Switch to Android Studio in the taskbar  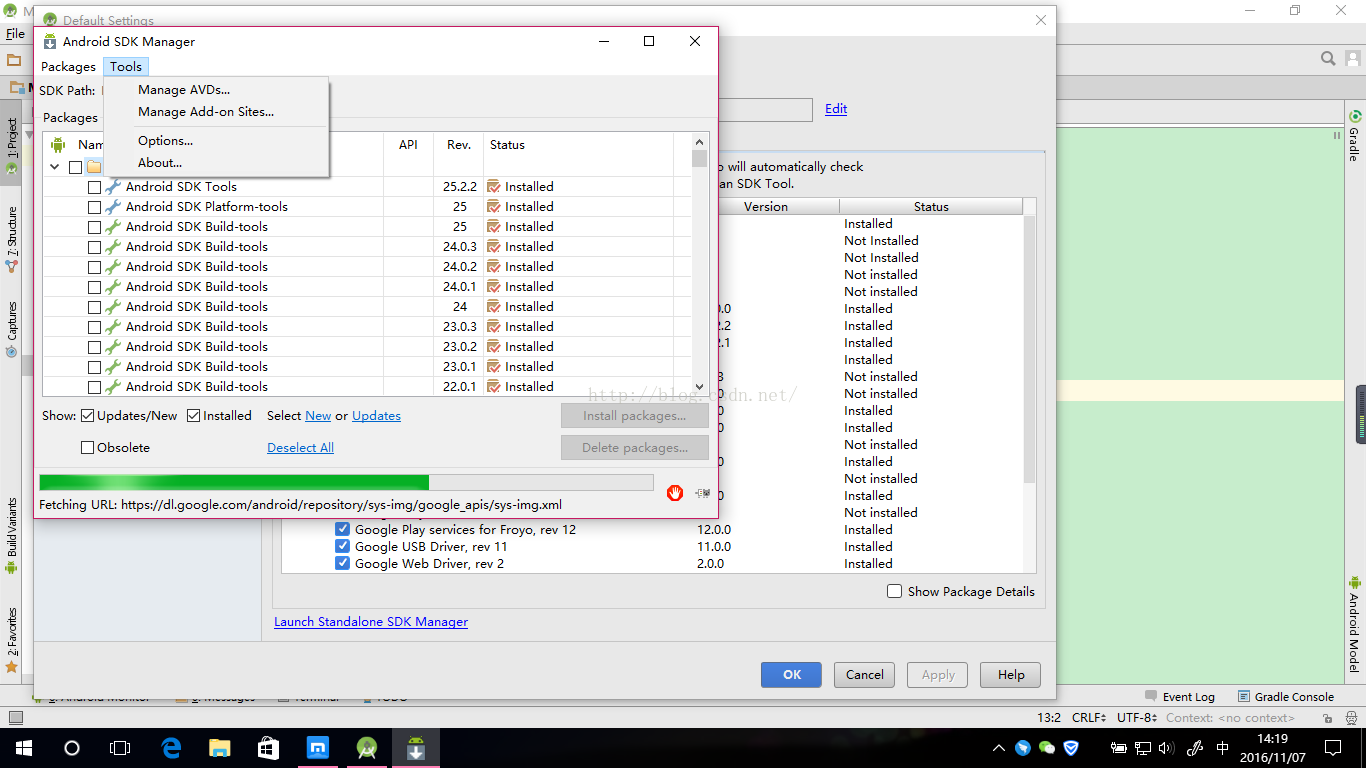pyautogui.click(x=367, y=747)
